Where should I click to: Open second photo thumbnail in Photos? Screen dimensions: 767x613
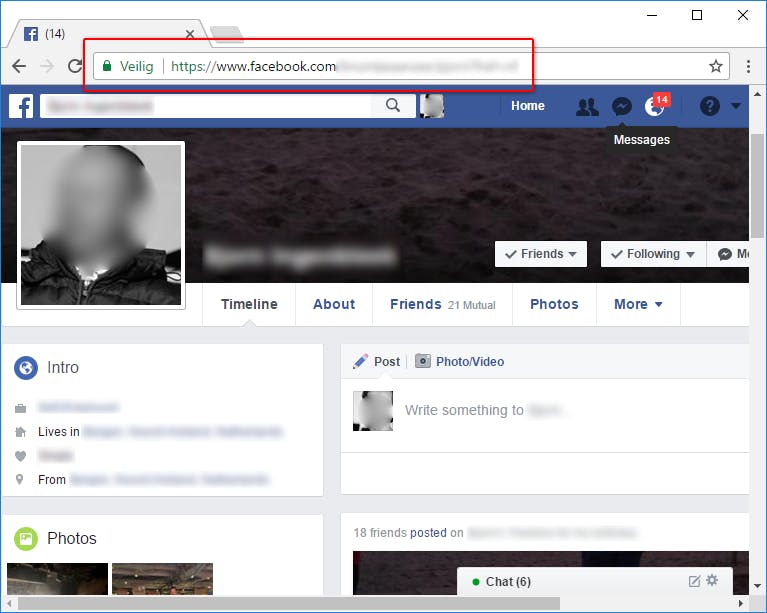(162, 579)
